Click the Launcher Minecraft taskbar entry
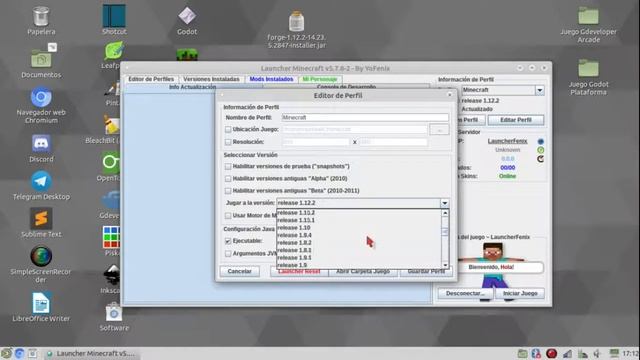The width and height of the screenshot is (640, 360). click(x=91, y=353)
